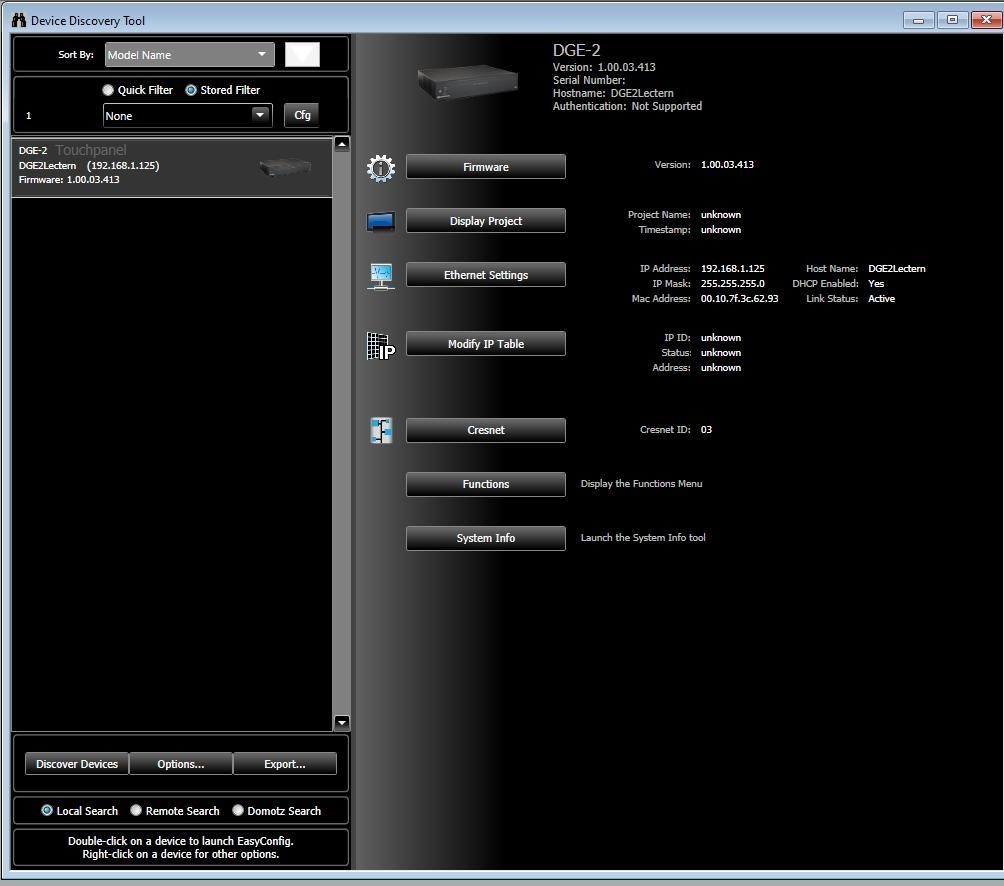Click the IP address 192.168.1.125 value
The height and width of the screenshot is (886, 1004).
[733, 269]
